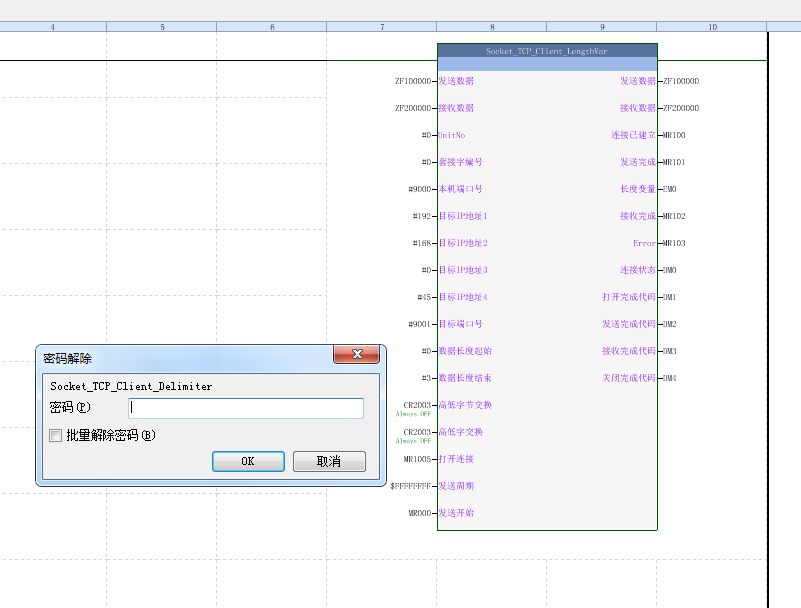Click the $FFFFFFFF 发送周期 operand
This screenshot has width=801, height=608.
click(x=410, y=486)
